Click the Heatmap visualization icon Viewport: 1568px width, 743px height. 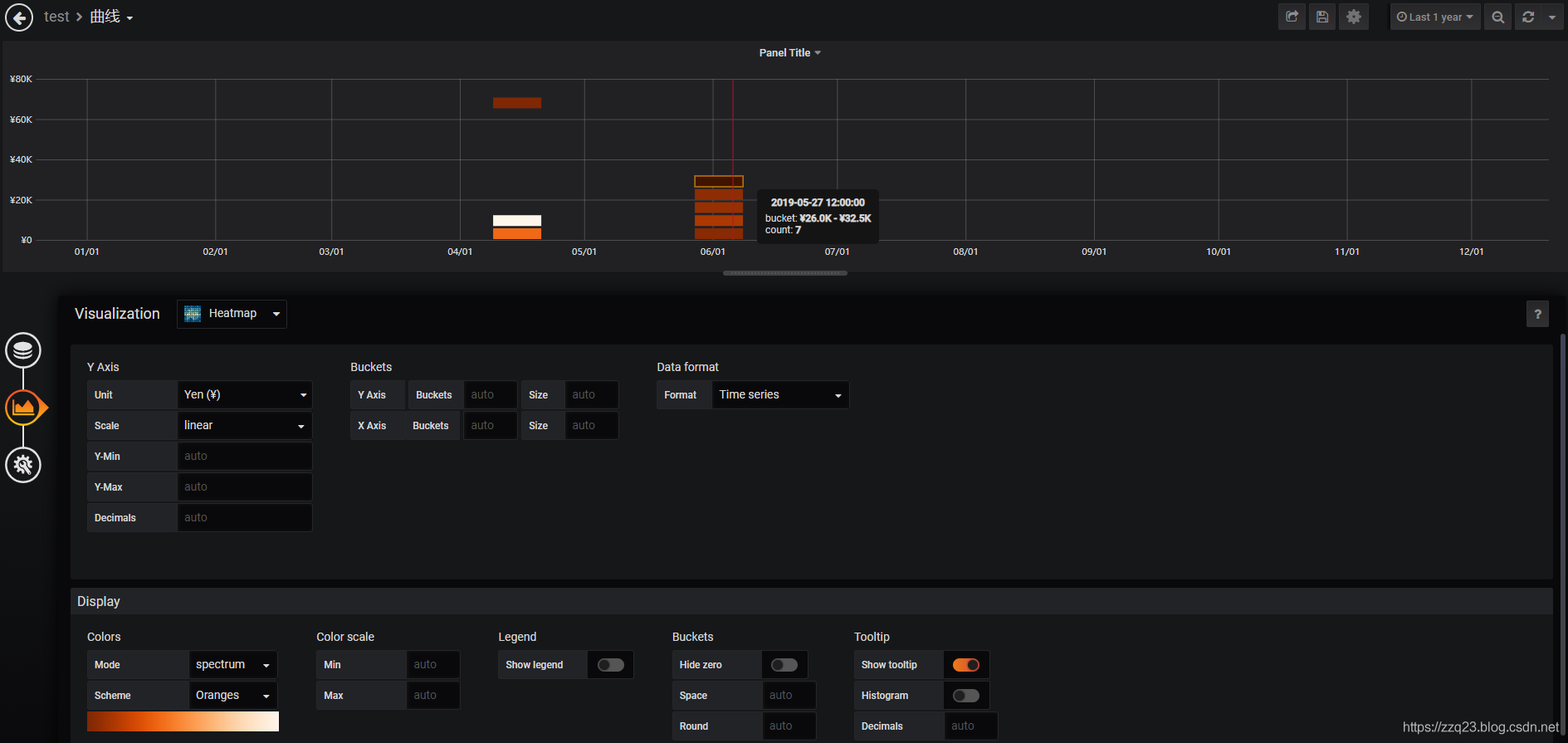click(193, 314)
